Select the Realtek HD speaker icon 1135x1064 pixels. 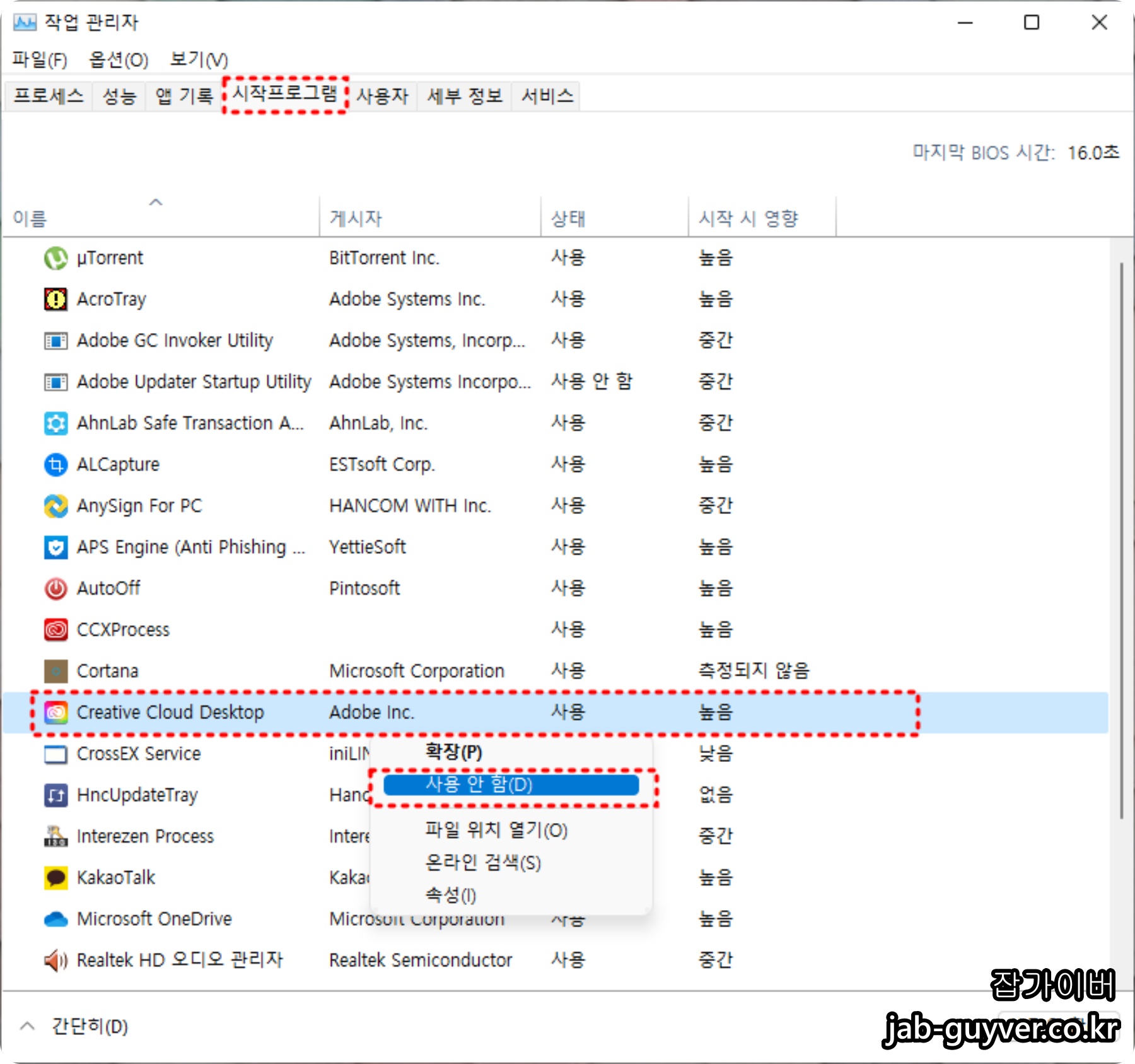pos(55,961)
